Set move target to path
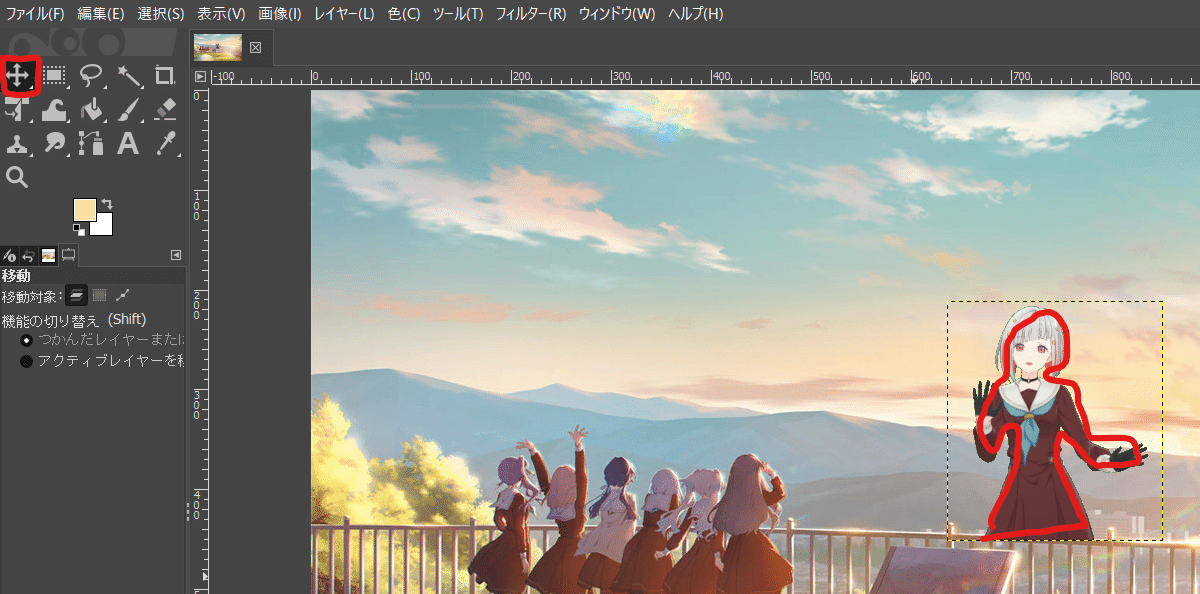This screenshot has width=1200, height=594. [x=123, y=295]
